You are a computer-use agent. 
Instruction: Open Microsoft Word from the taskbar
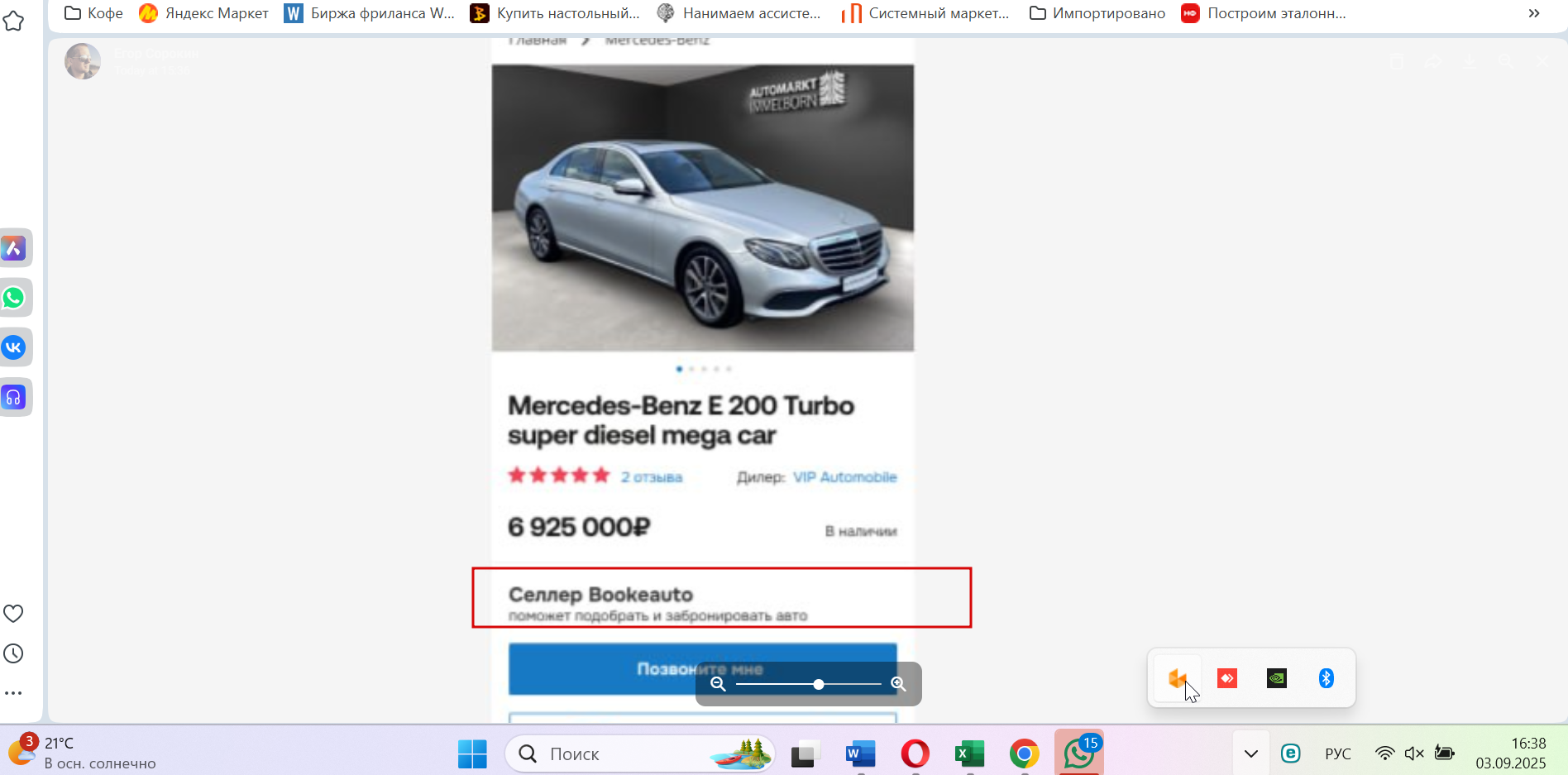(860, 753)
